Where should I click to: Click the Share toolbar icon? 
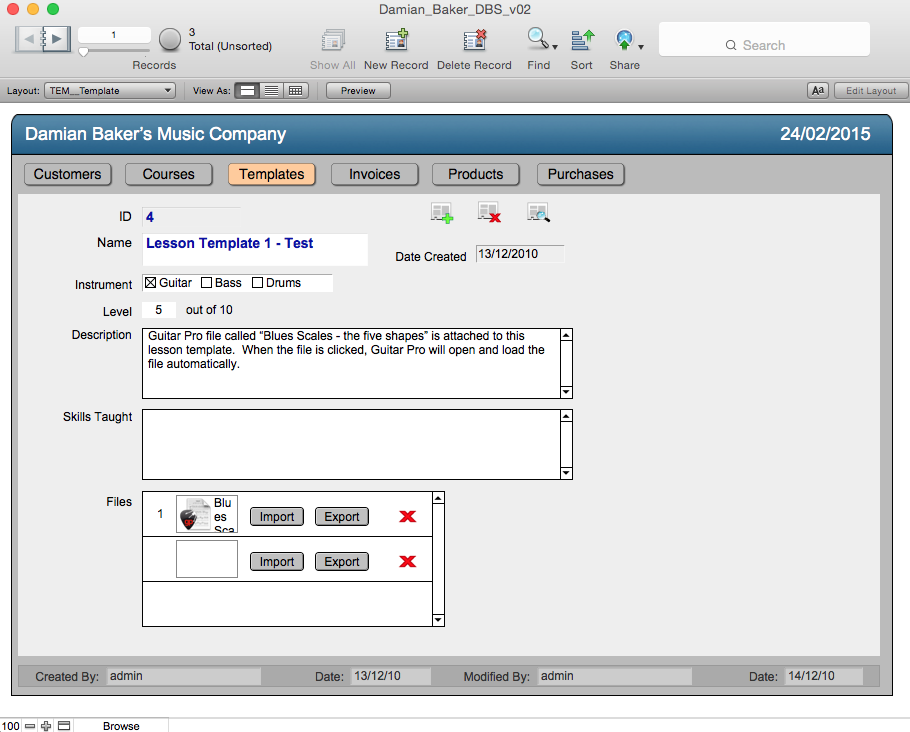point(624,41)
